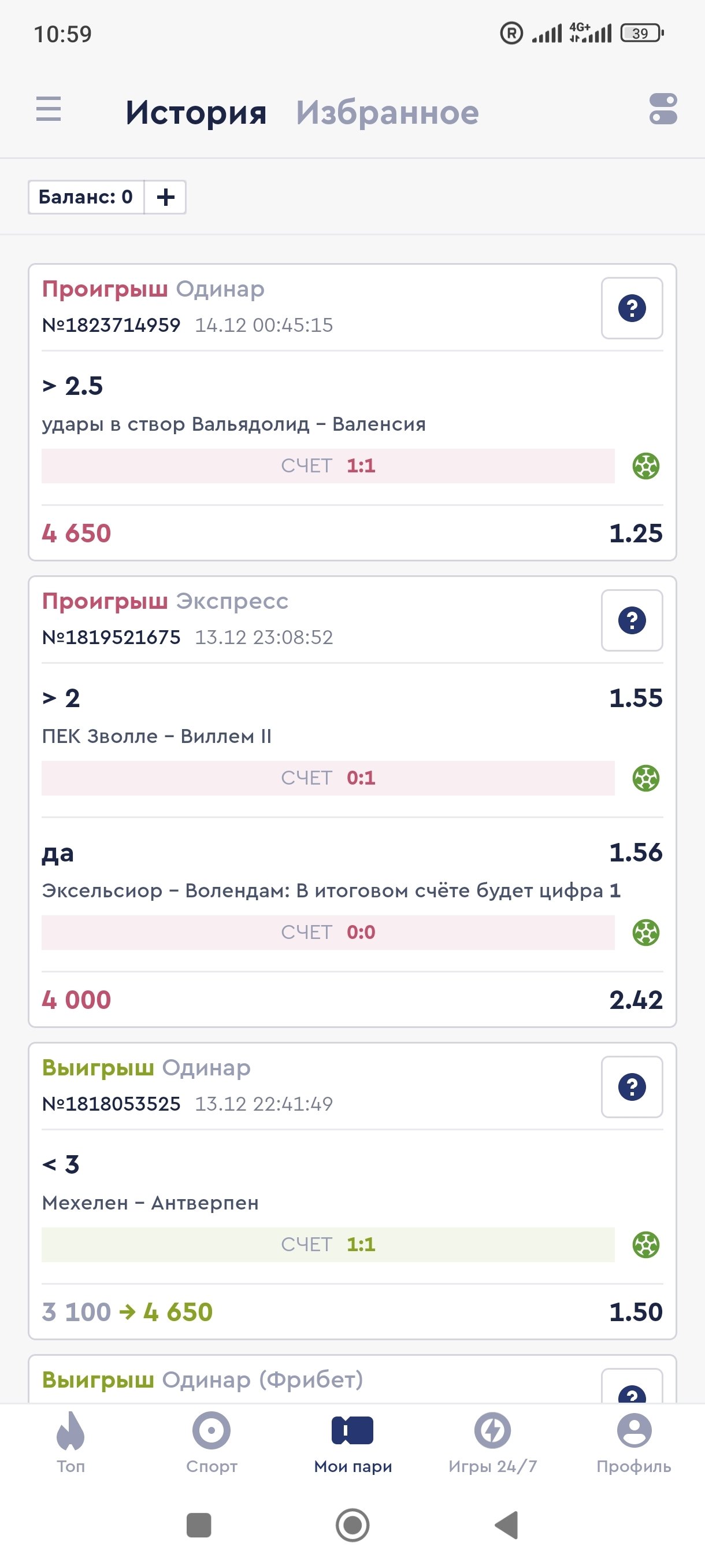The image size is (705, 1568).
Task: Tap the football icon for Мехелен – Антверпен
Action: (x=645, y=1245)
